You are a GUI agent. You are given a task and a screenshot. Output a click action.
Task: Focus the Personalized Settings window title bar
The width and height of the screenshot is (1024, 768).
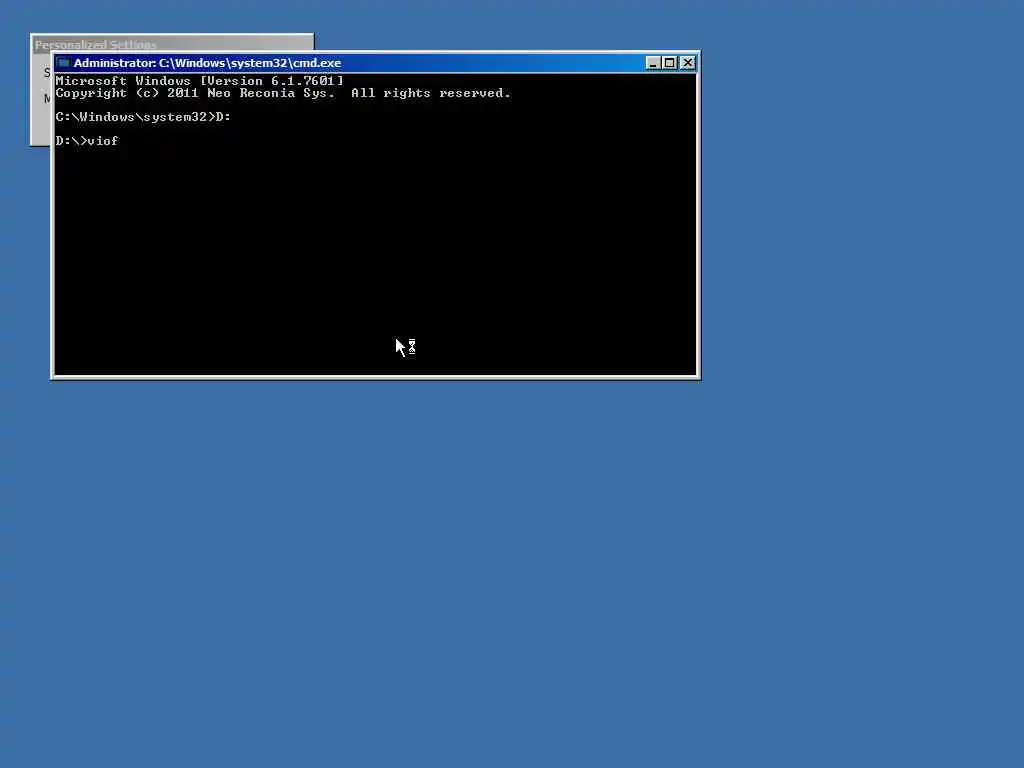(x=172, y=44)
